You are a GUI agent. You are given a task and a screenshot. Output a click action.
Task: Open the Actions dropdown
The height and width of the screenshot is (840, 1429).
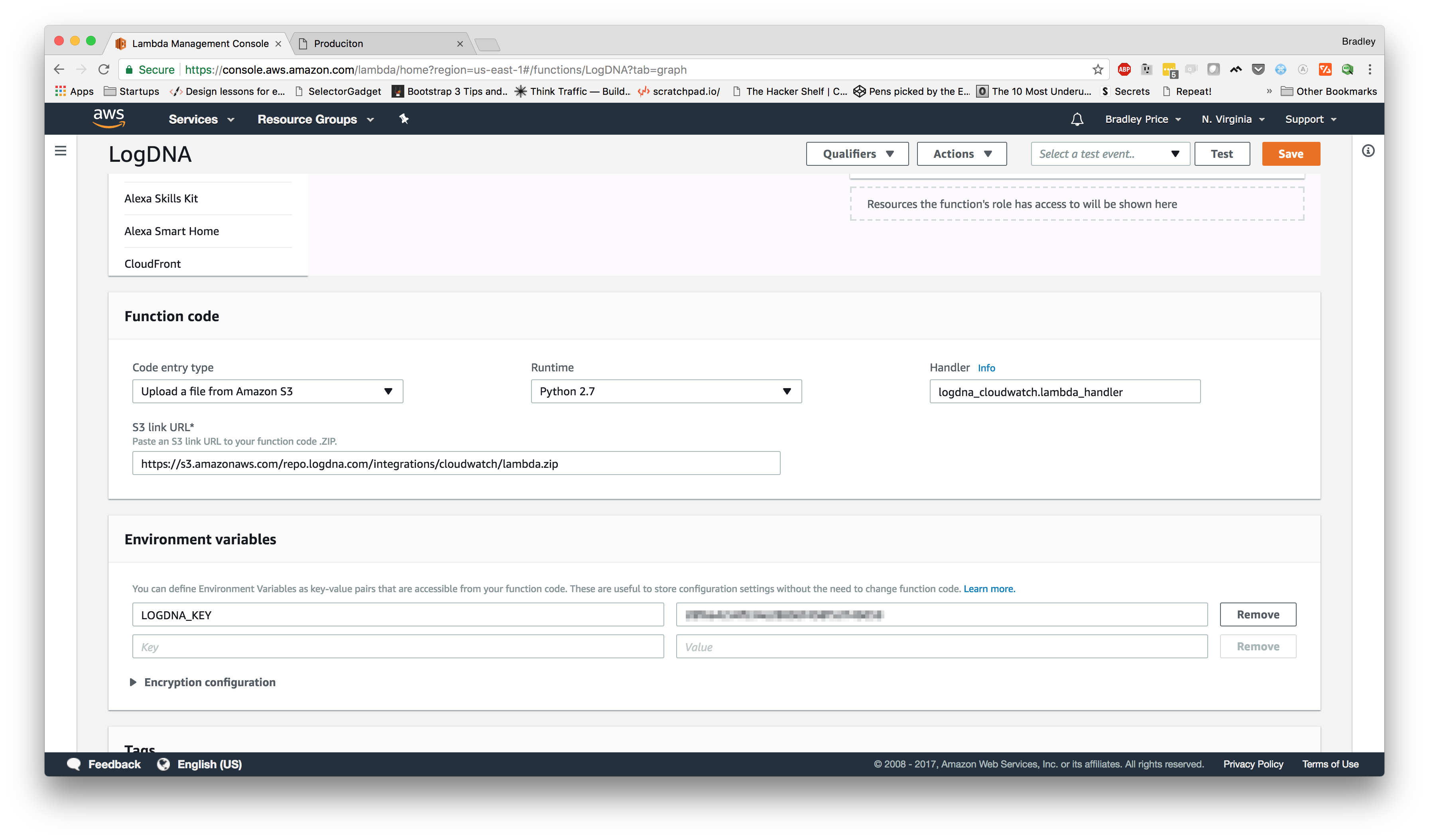coord(961,153)
